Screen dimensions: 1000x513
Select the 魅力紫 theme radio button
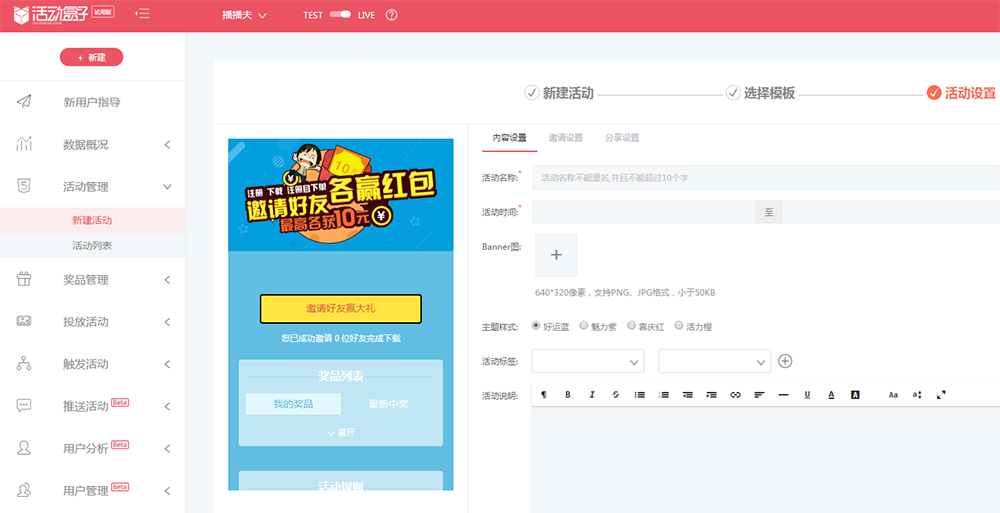(584, 326)
